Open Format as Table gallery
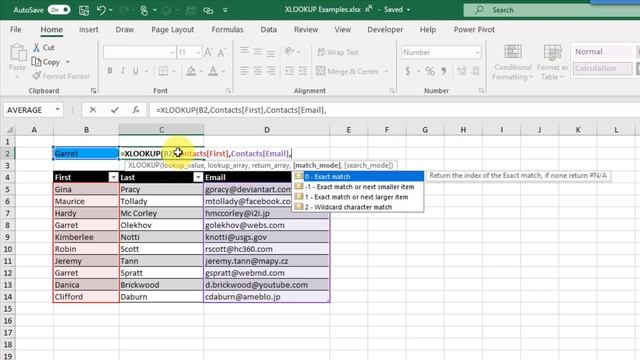The image size is (640, 360). [x=552, y=62]
